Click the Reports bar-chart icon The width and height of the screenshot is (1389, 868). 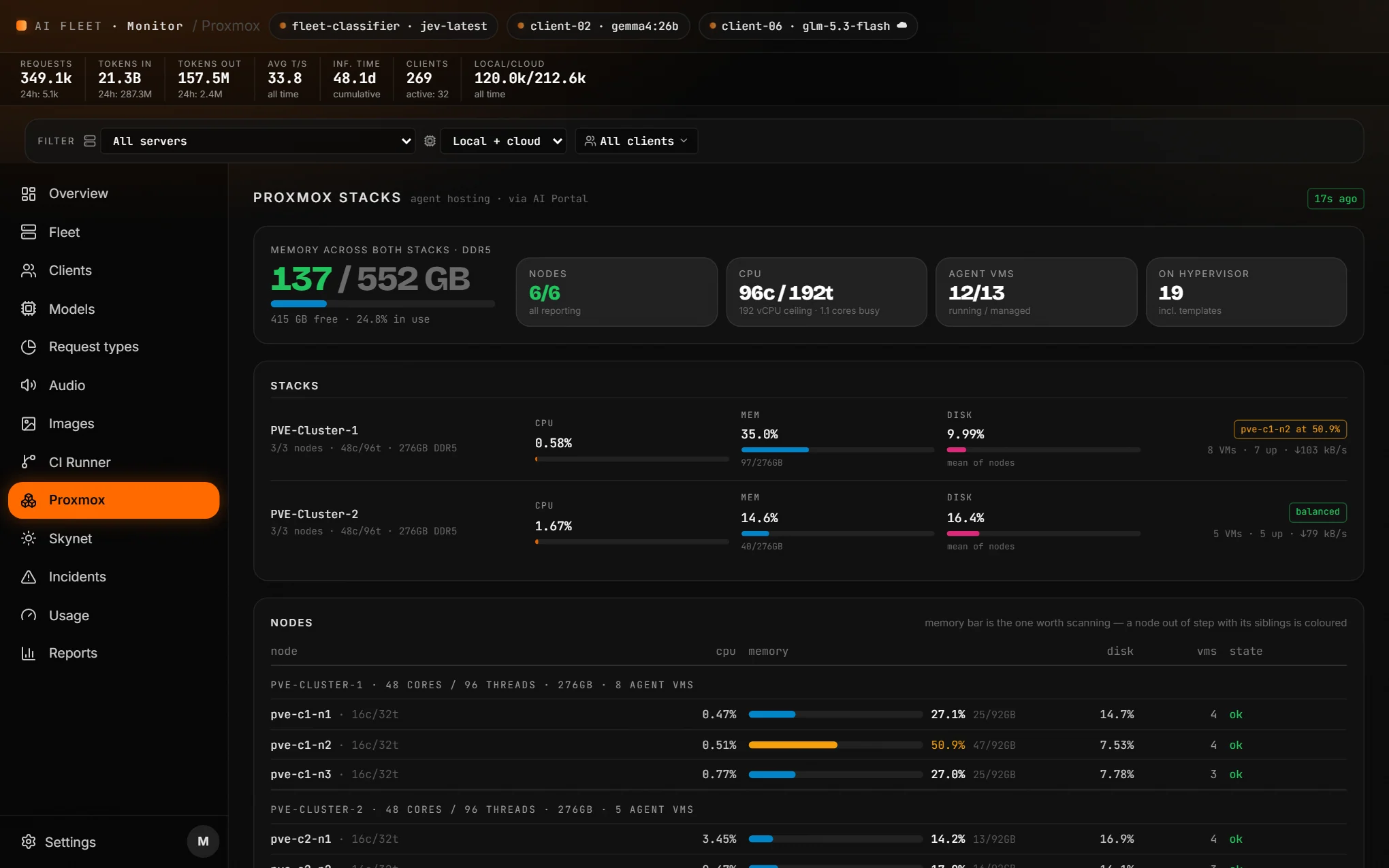(x=28, y=654)
